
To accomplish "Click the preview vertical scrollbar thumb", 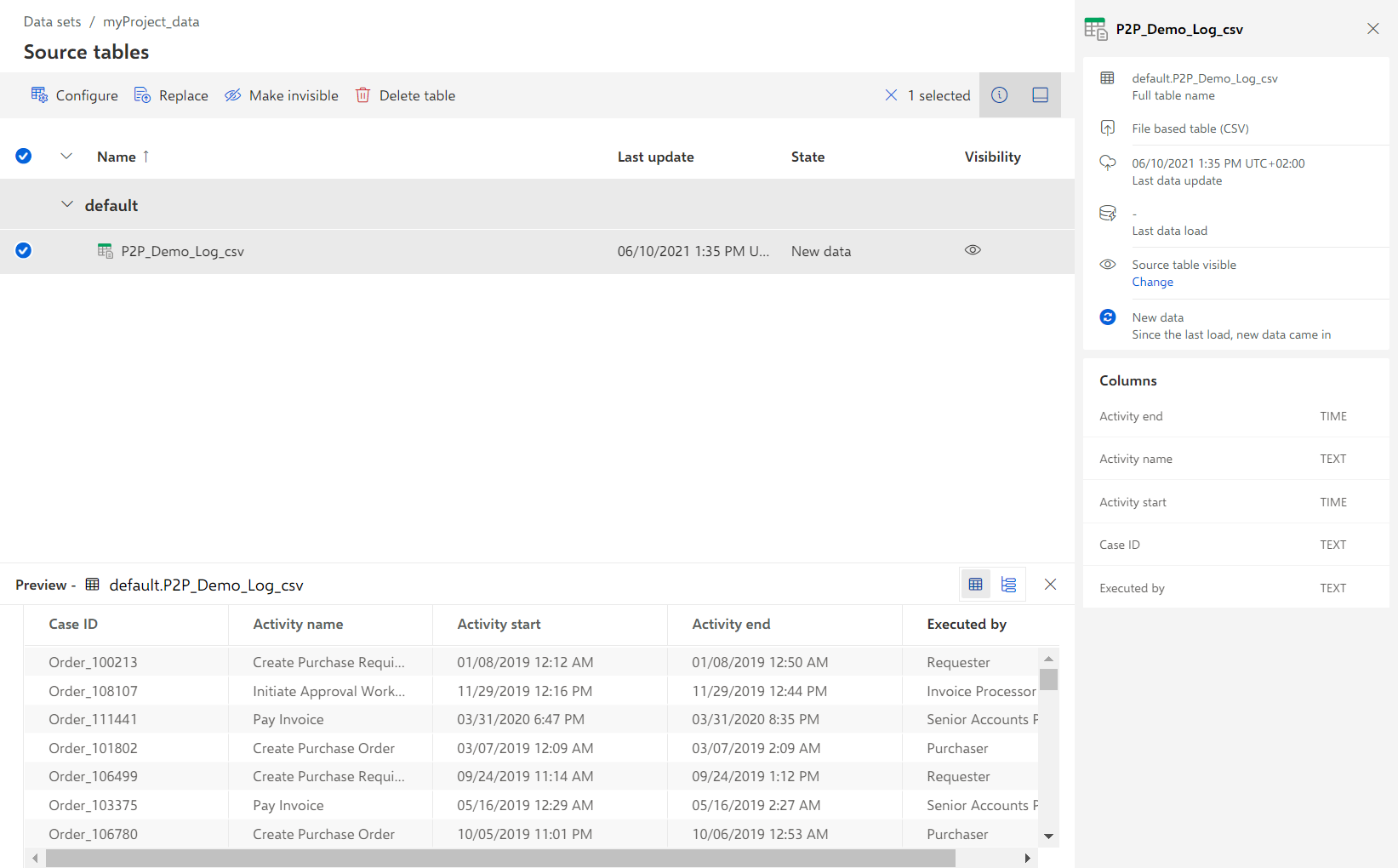I will [1048, 679].
